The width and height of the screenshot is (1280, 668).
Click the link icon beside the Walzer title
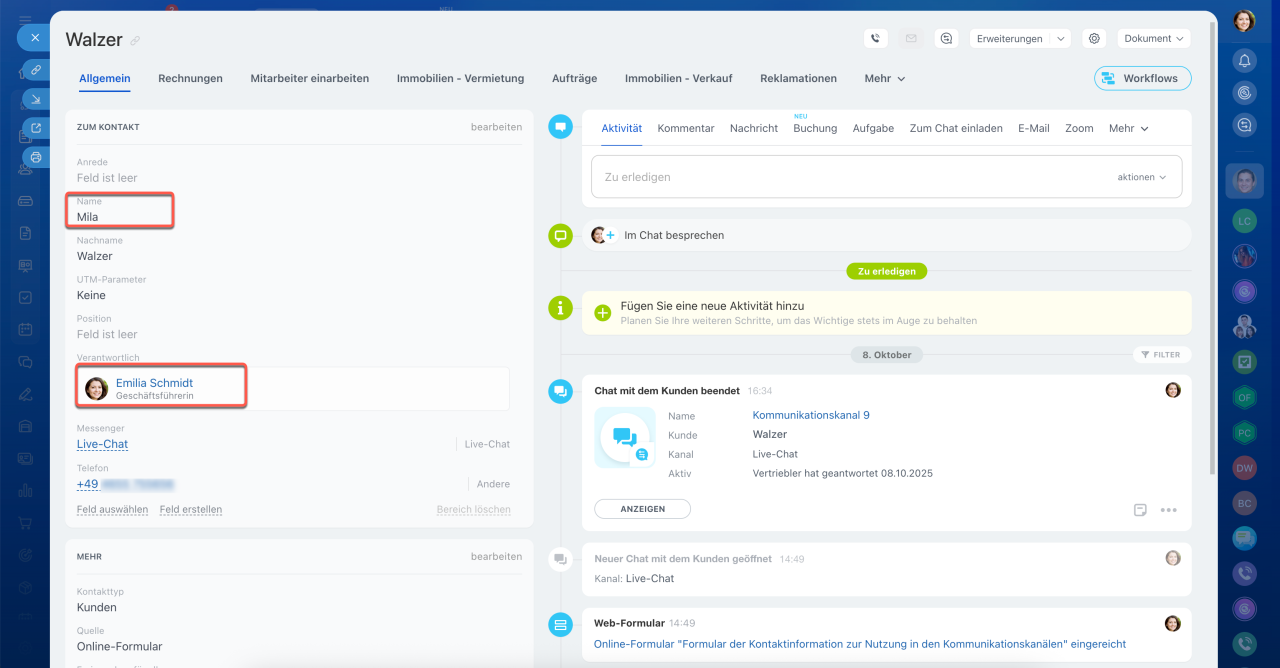[x=136, y=41]
